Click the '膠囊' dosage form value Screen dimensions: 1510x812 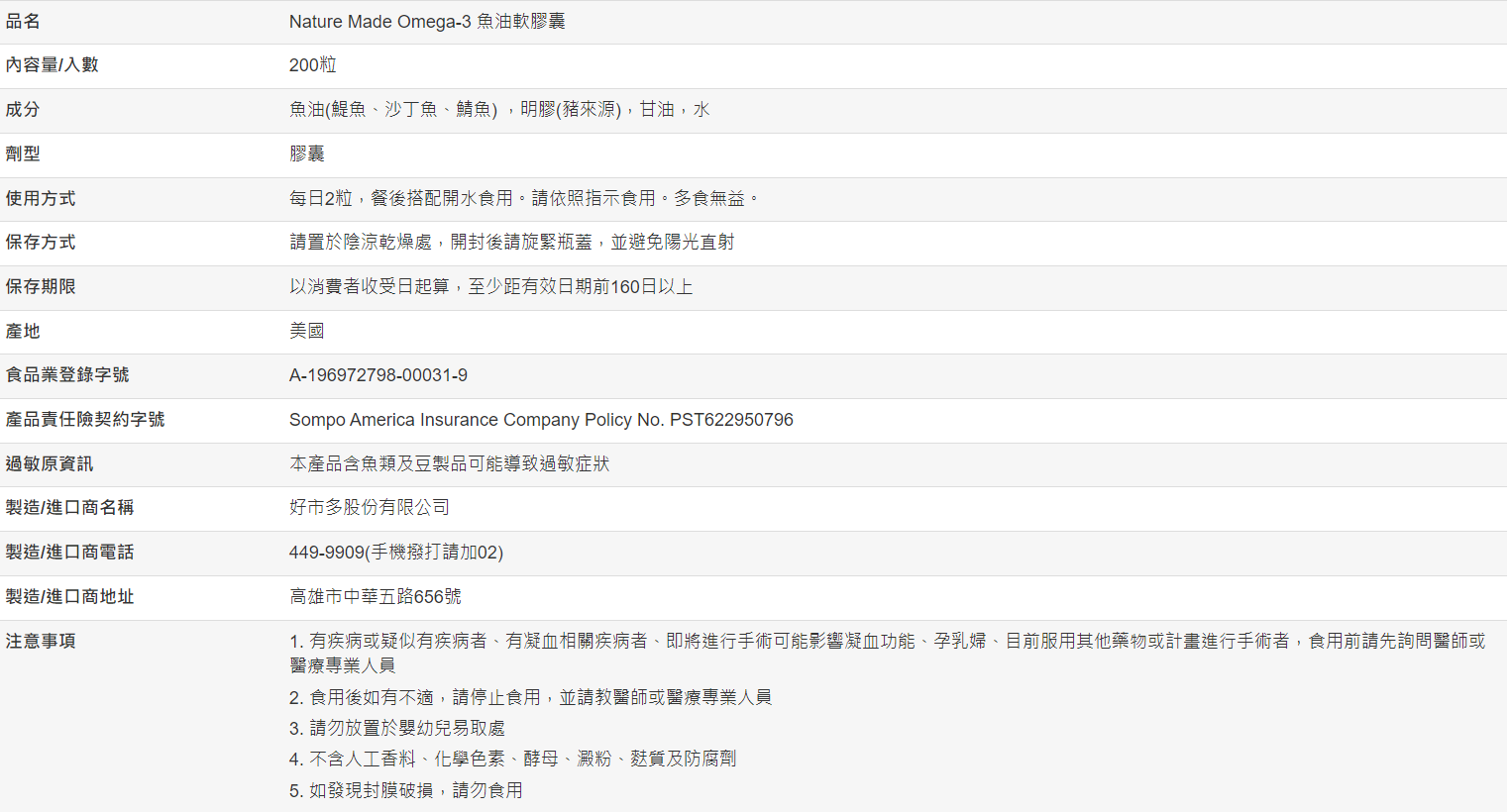pos(306,154)
